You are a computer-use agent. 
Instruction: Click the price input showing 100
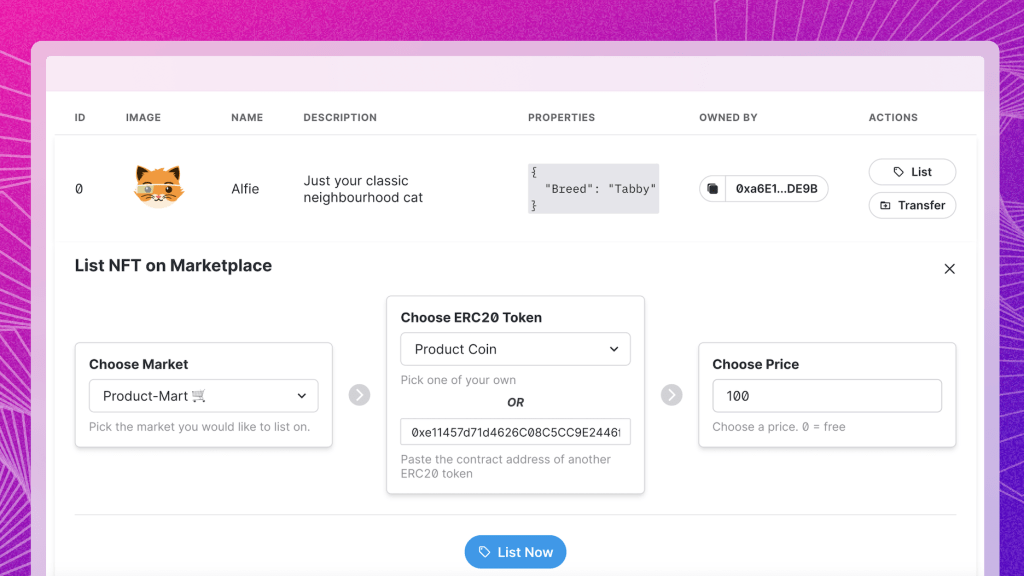(x=827, y=396)
